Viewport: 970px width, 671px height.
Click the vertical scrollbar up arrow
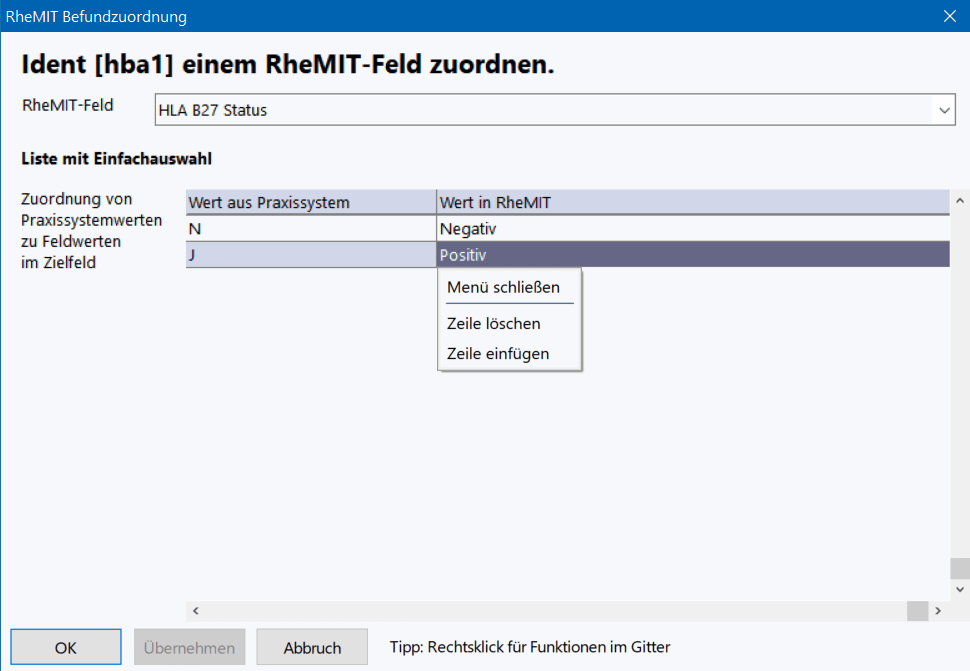point(960,199)
